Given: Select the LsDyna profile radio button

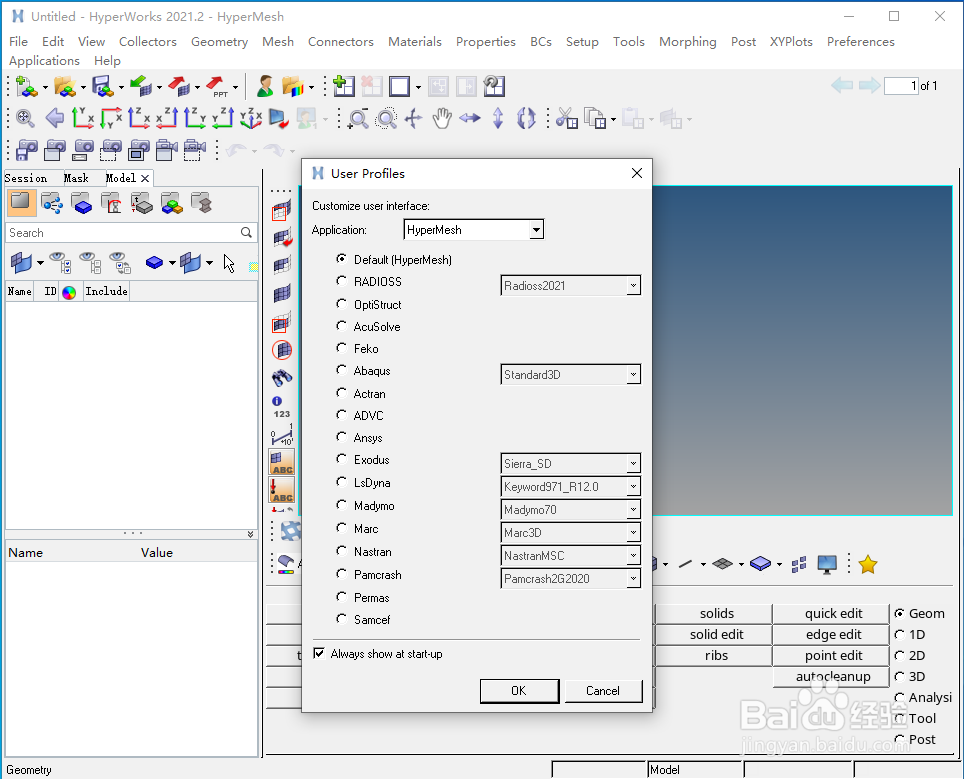Looking at the screenshot, I should pyautogui.click(x=341, y=482).
